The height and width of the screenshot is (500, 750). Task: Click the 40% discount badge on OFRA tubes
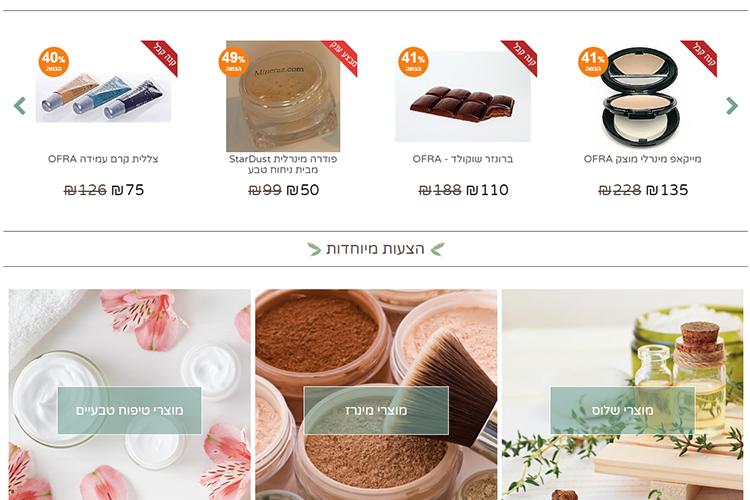tap(54, 62)
